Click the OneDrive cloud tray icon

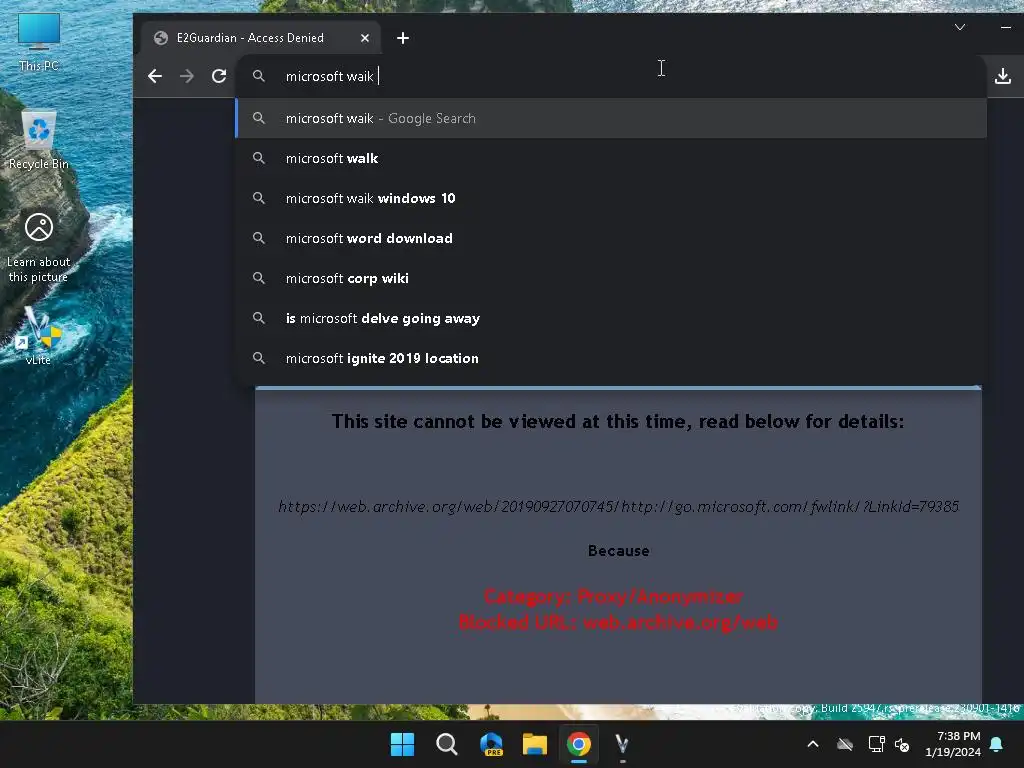(845, 744)
